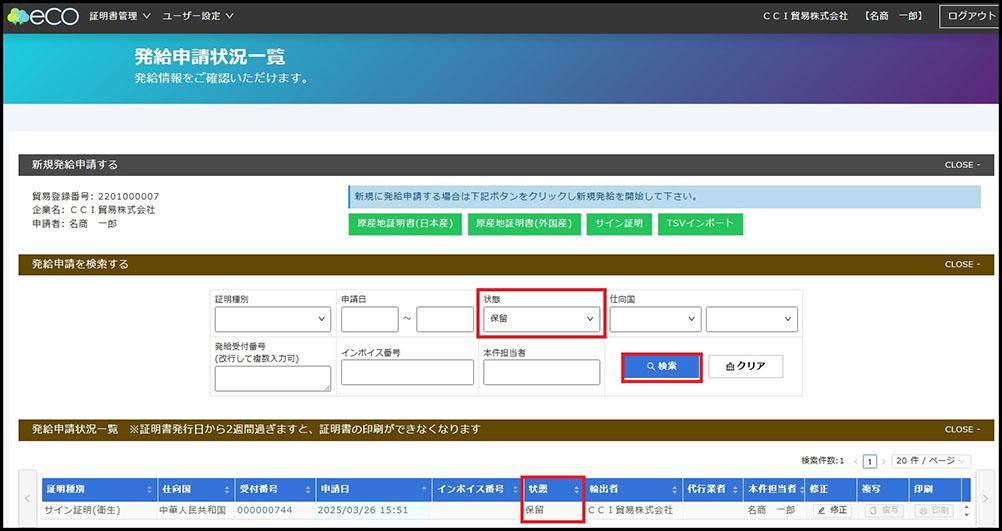Open the 証明種別 dropdown

tap(273, 319)
